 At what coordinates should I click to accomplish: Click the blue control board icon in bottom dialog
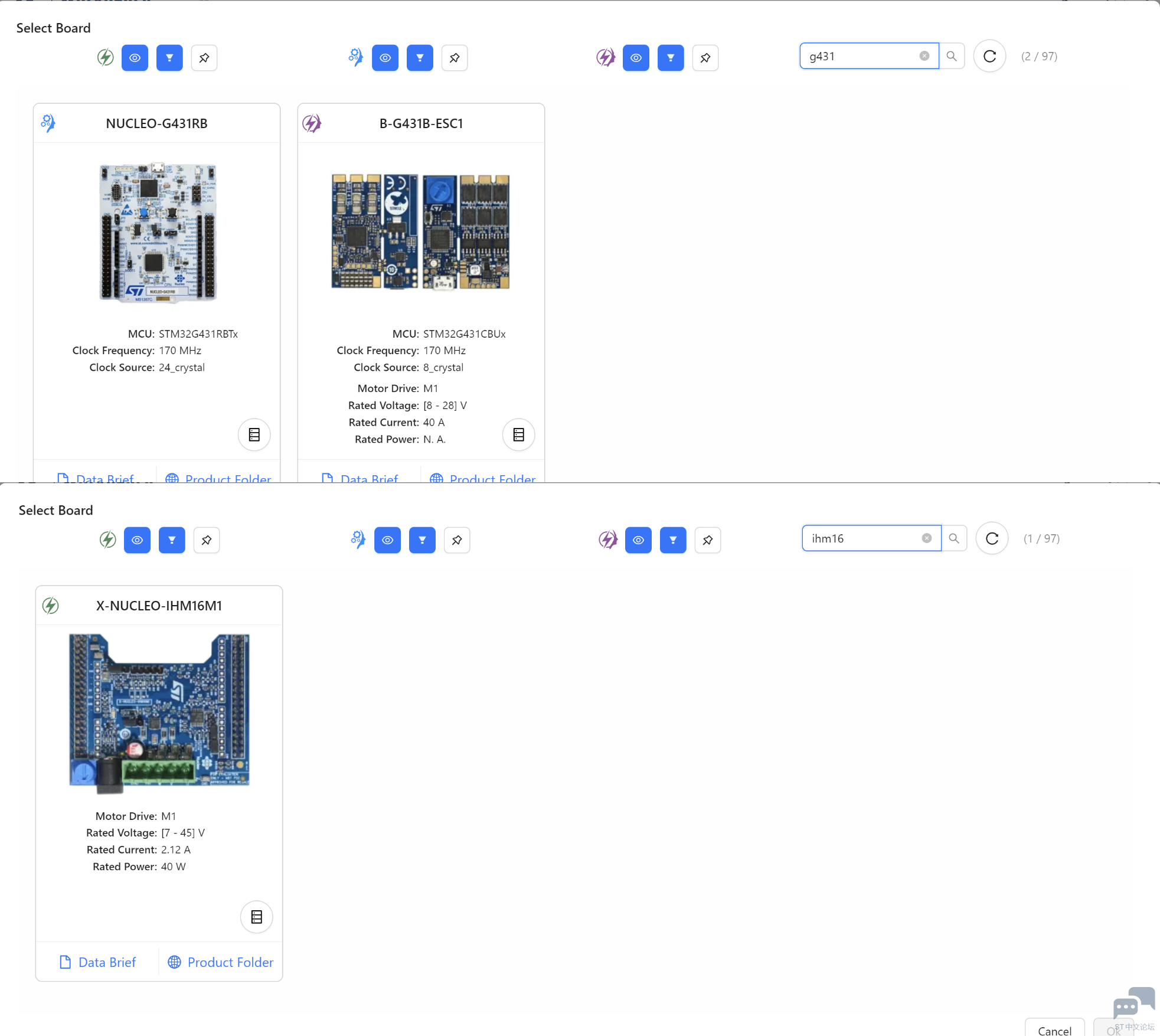coord(358,540)
